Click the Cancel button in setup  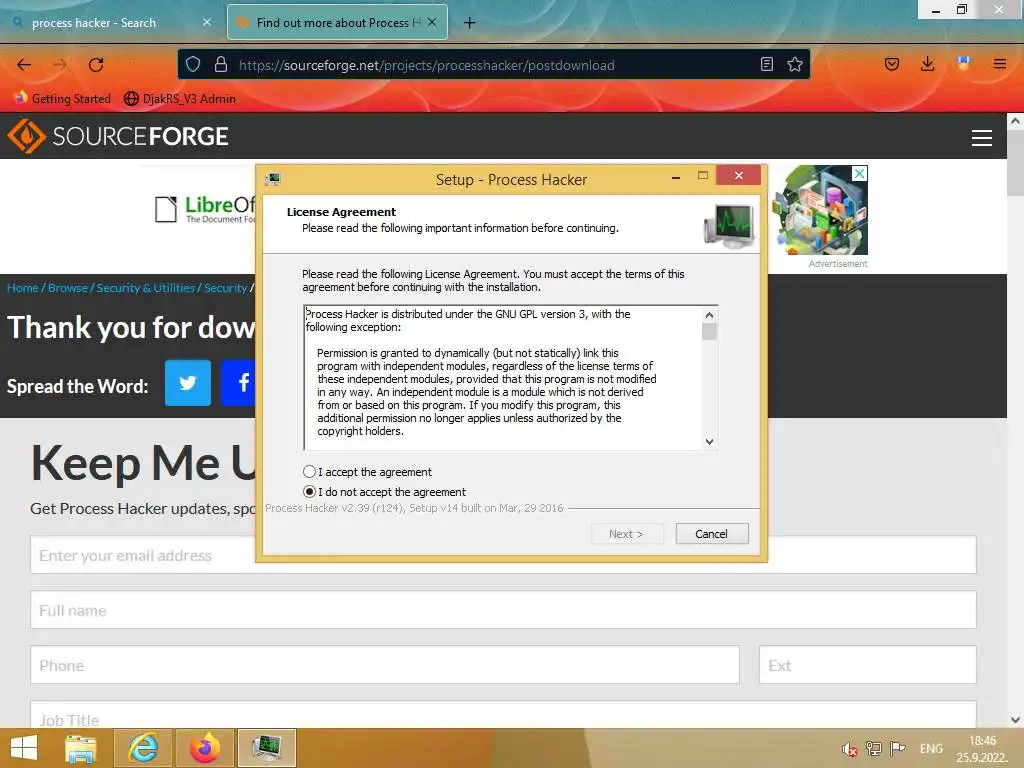click(x=712, y=534)
